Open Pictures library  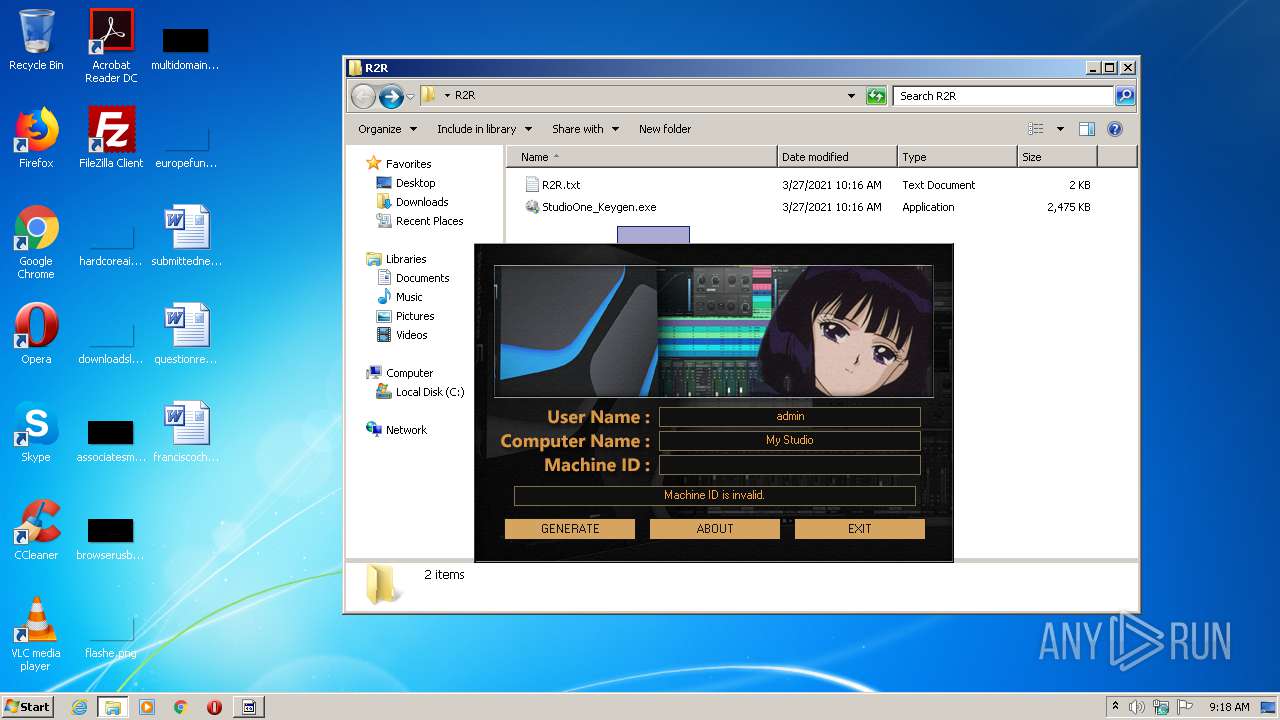pos(415,316)
